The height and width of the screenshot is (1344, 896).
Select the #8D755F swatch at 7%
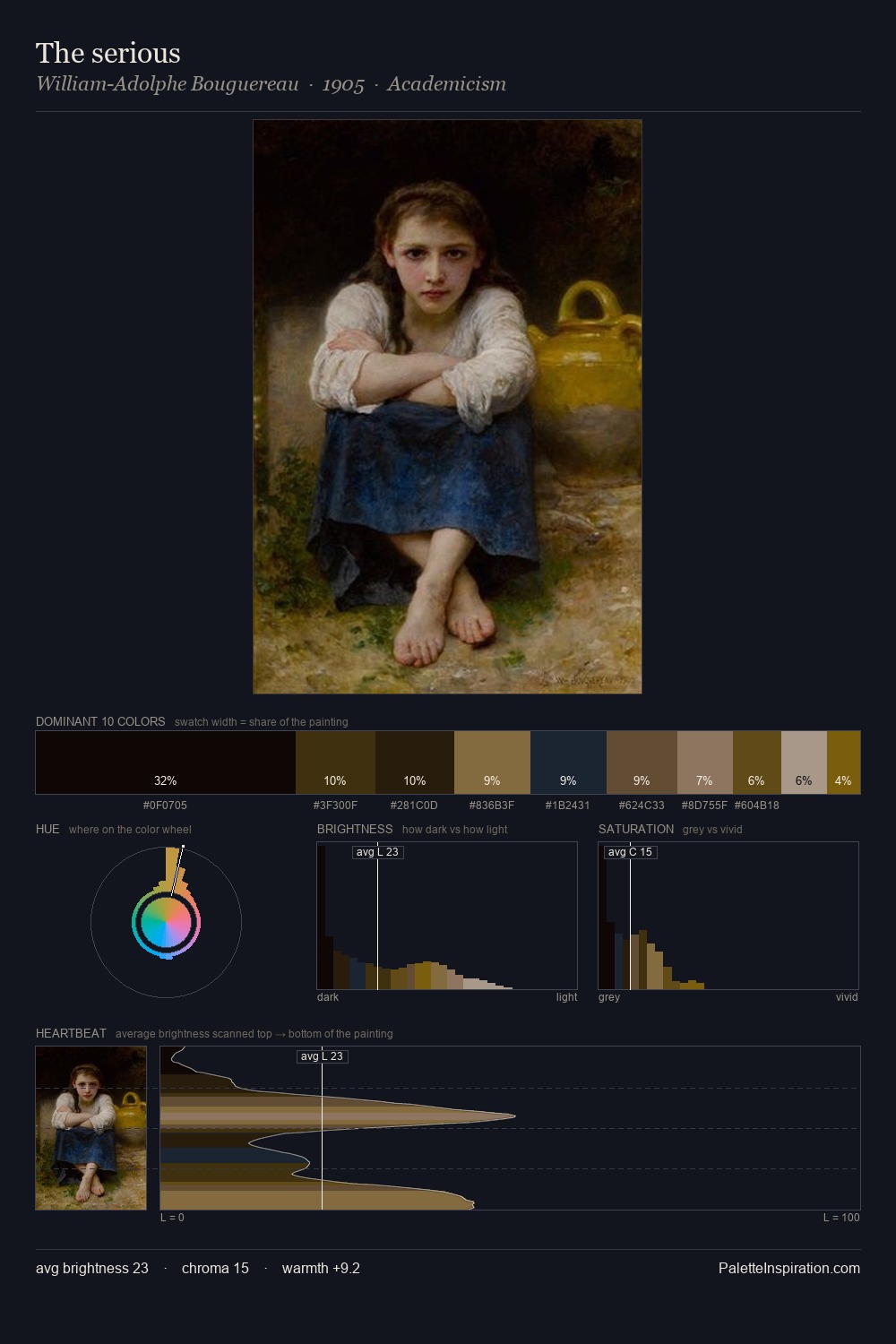point(705,762)
